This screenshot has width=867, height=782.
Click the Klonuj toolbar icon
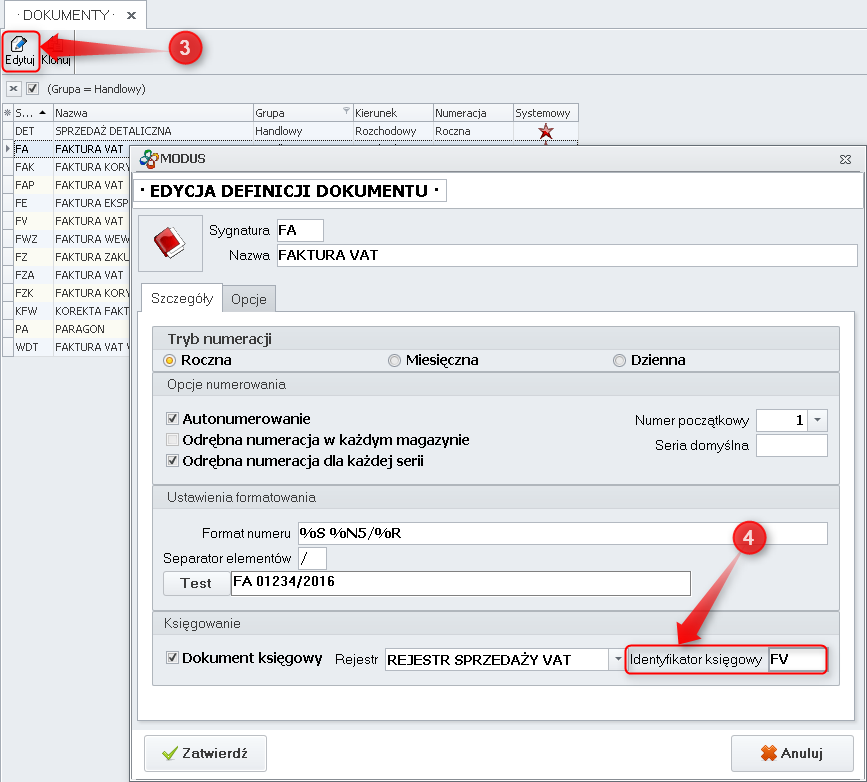(x=55, y=51)
